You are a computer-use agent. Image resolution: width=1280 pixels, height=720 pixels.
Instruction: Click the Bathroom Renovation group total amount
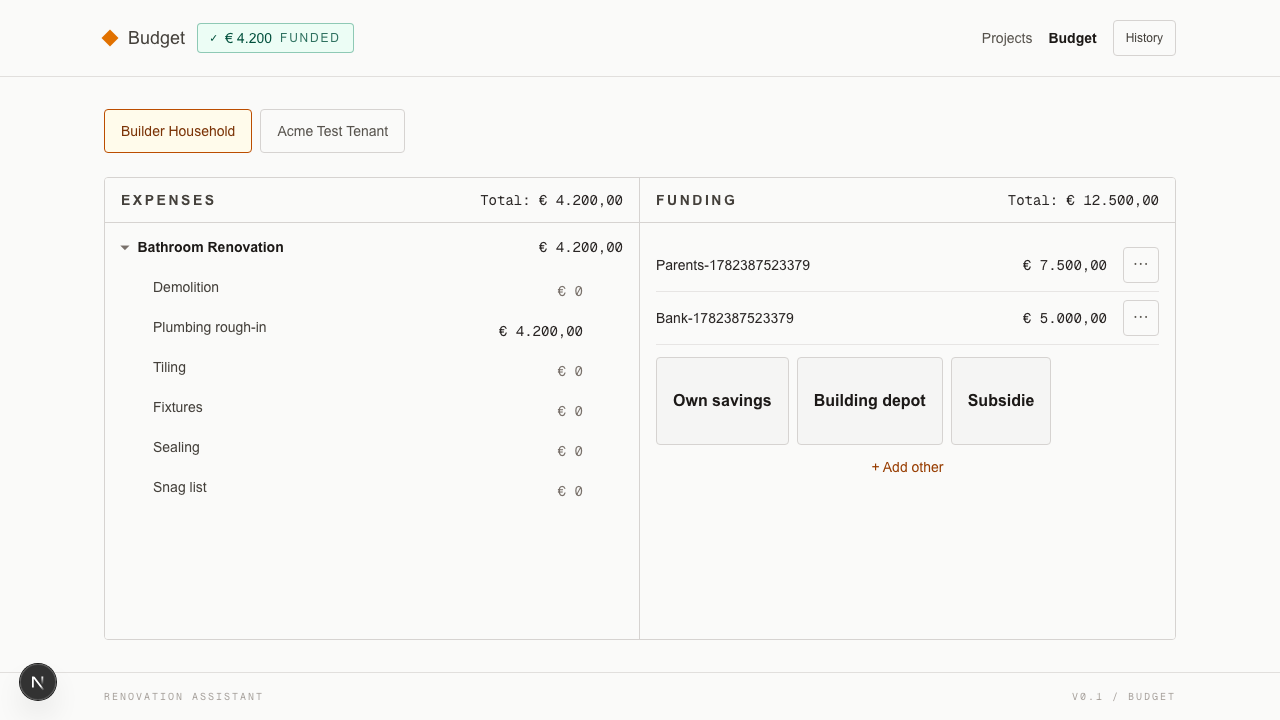tap(580, 247)
